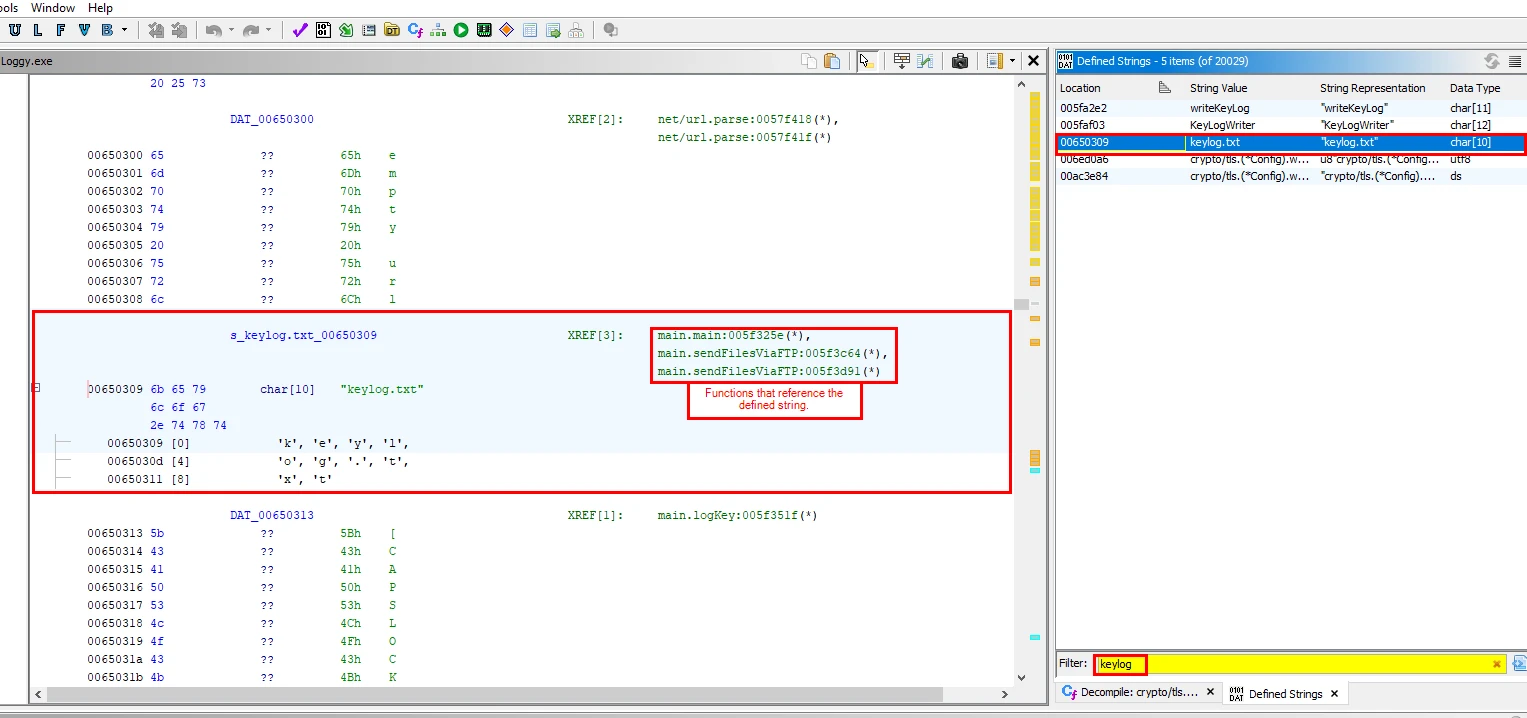This screenshot has height=718, width=1527.
Task: Open the listing display options dropdown arrow
Action: [1012, 61]
